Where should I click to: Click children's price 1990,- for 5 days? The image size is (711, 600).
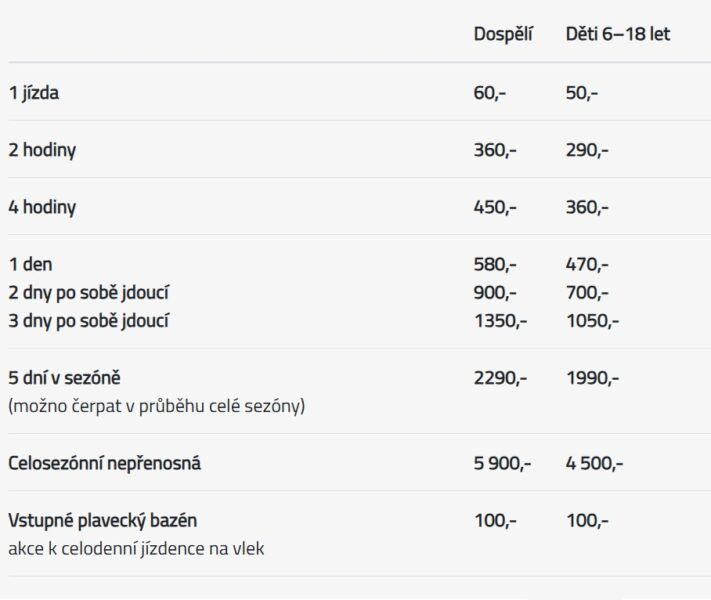click(592, 378)
